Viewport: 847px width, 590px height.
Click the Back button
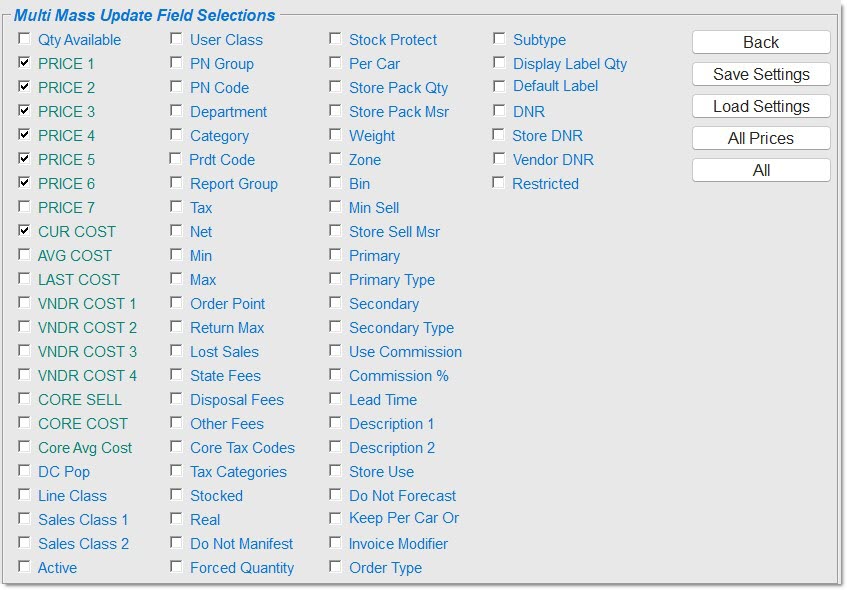pos(761,42)
